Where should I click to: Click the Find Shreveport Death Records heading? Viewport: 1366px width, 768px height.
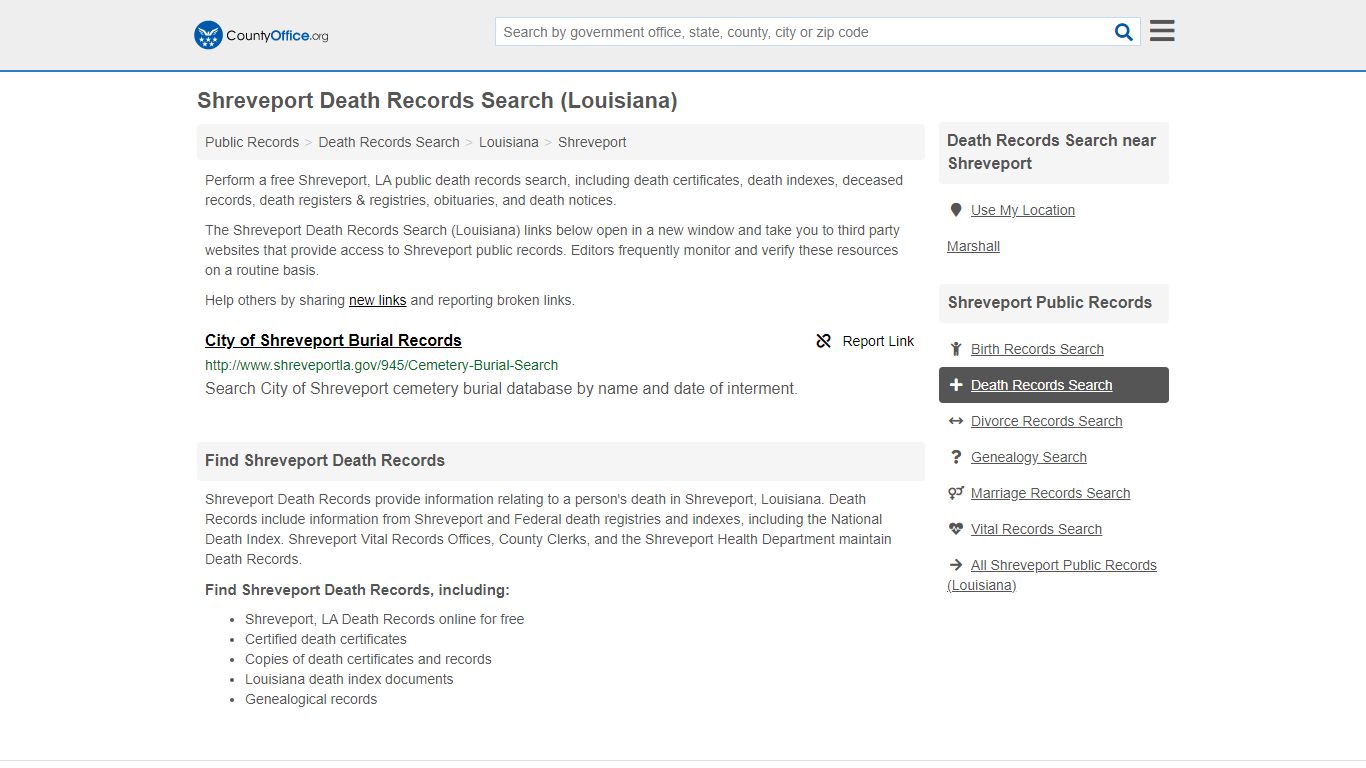pos(325,461)
